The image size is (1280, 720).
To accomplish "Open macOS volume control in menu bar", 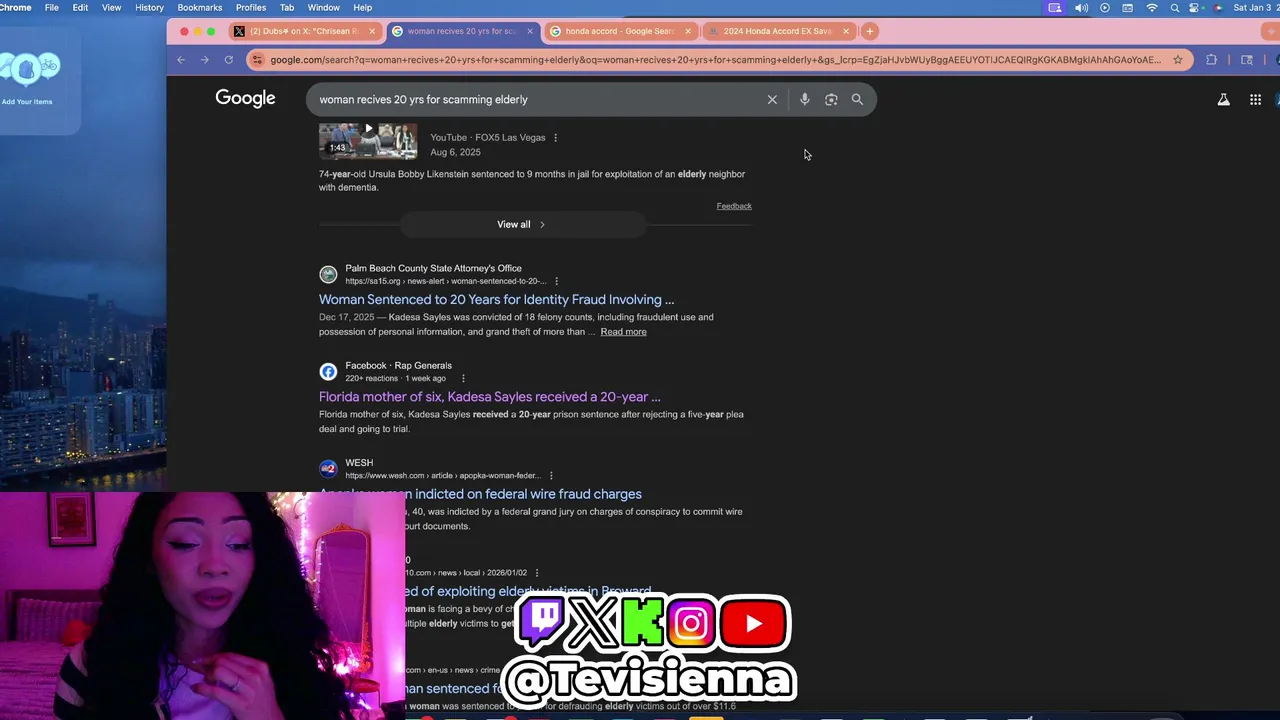I will pos(1081,8).
